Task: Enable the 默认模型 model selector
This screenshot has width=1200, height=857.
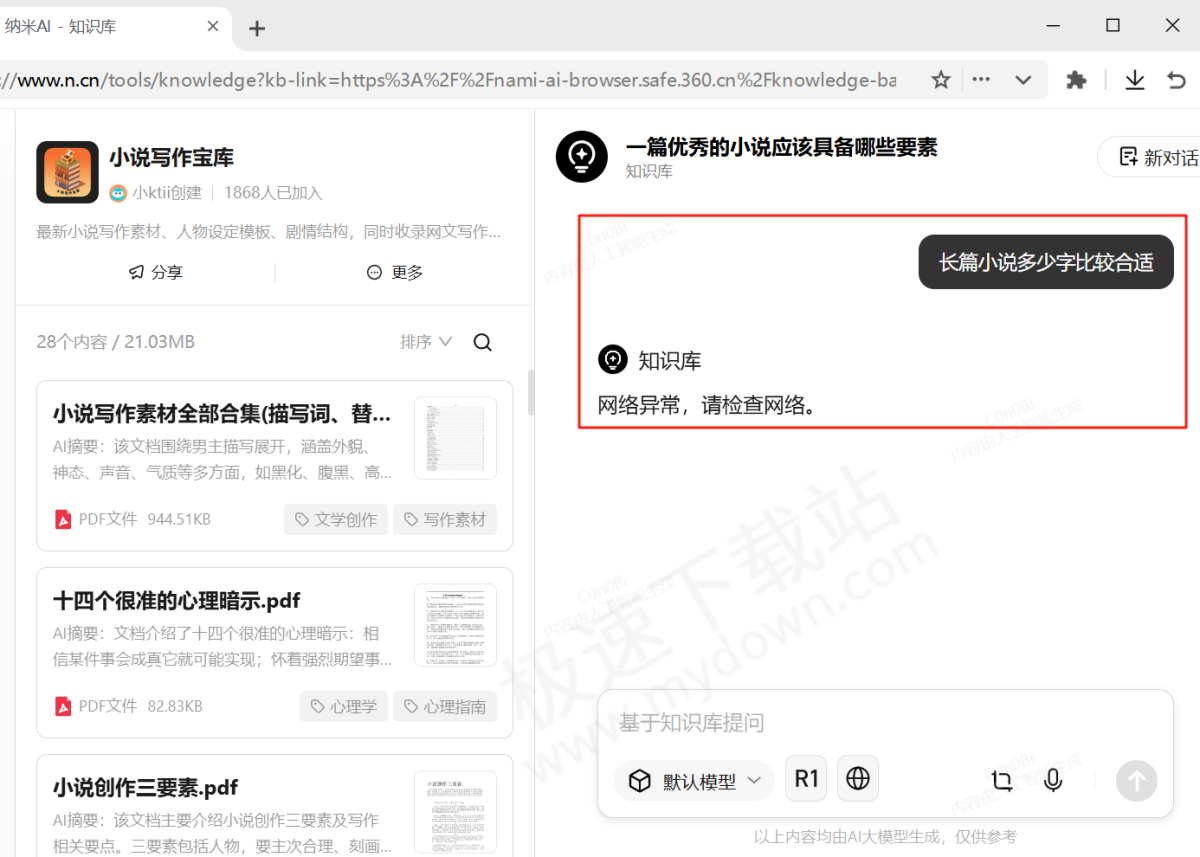Action: 694,781
